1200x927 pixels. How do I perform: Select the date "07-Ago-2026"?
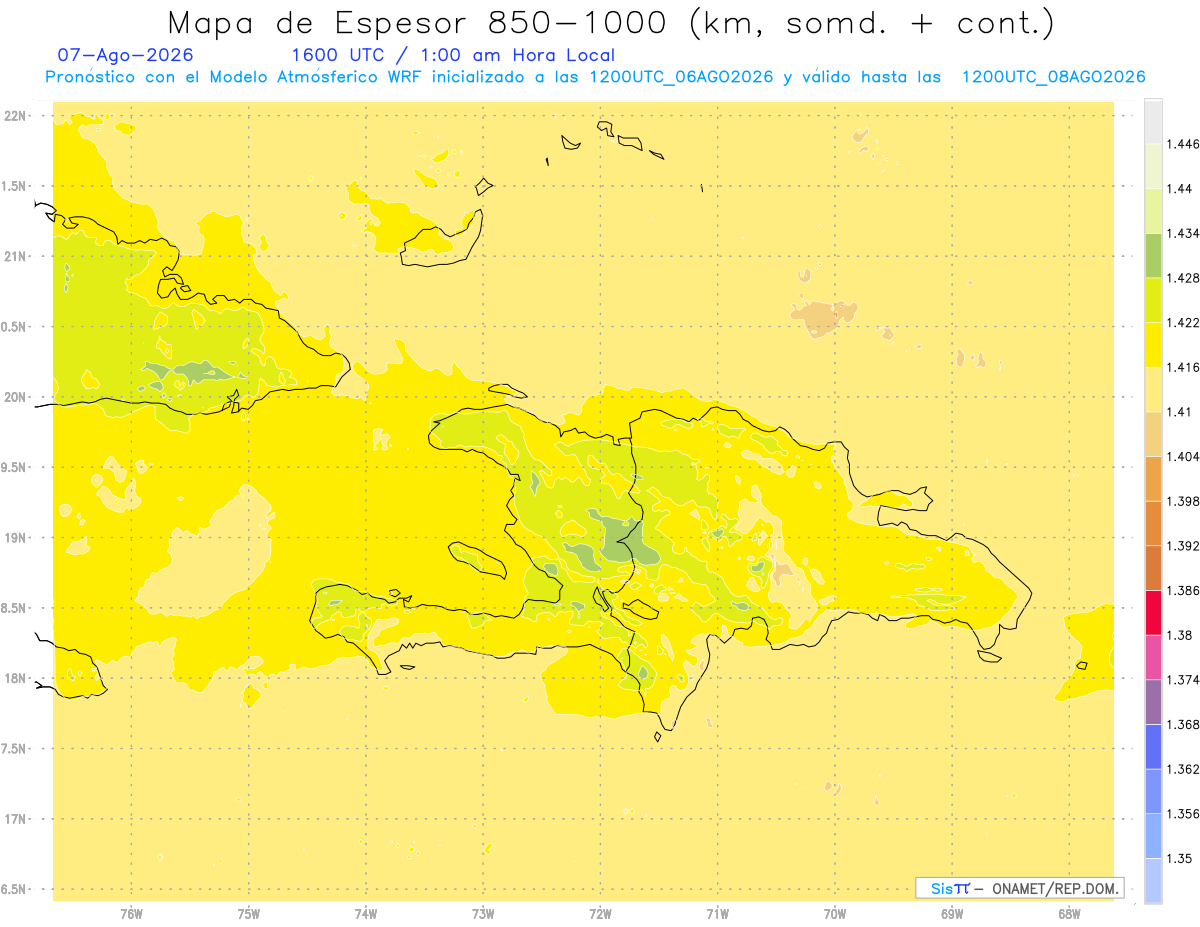125,55
